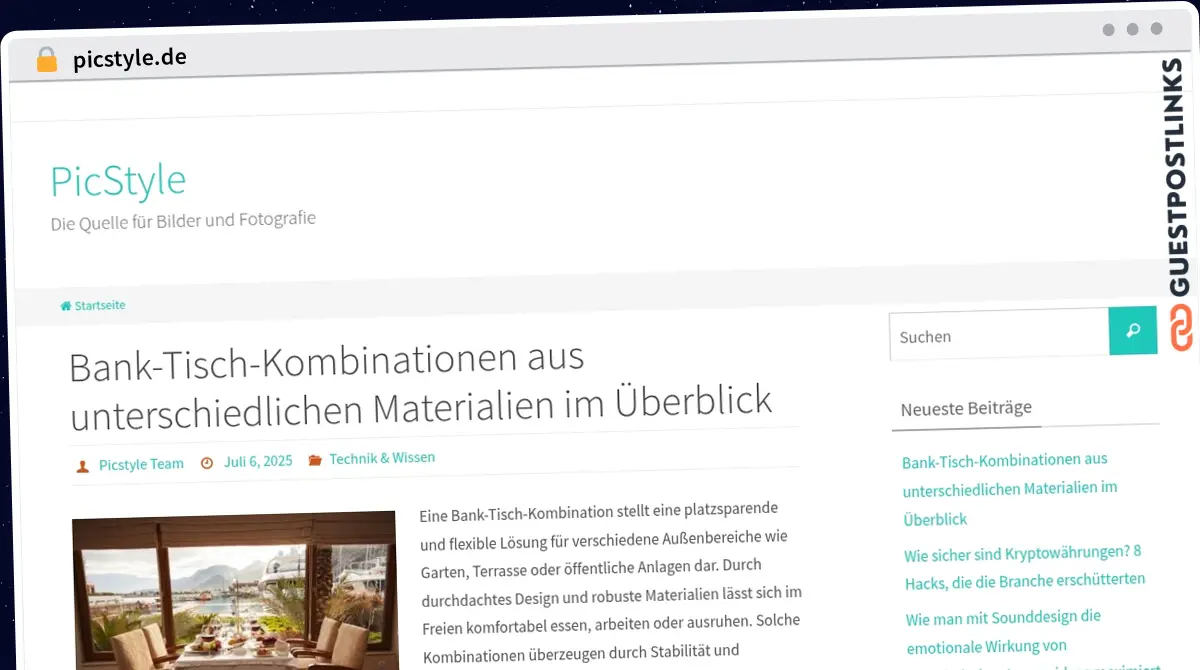
Task: Click the author person icon
Action: pos(82,465)
